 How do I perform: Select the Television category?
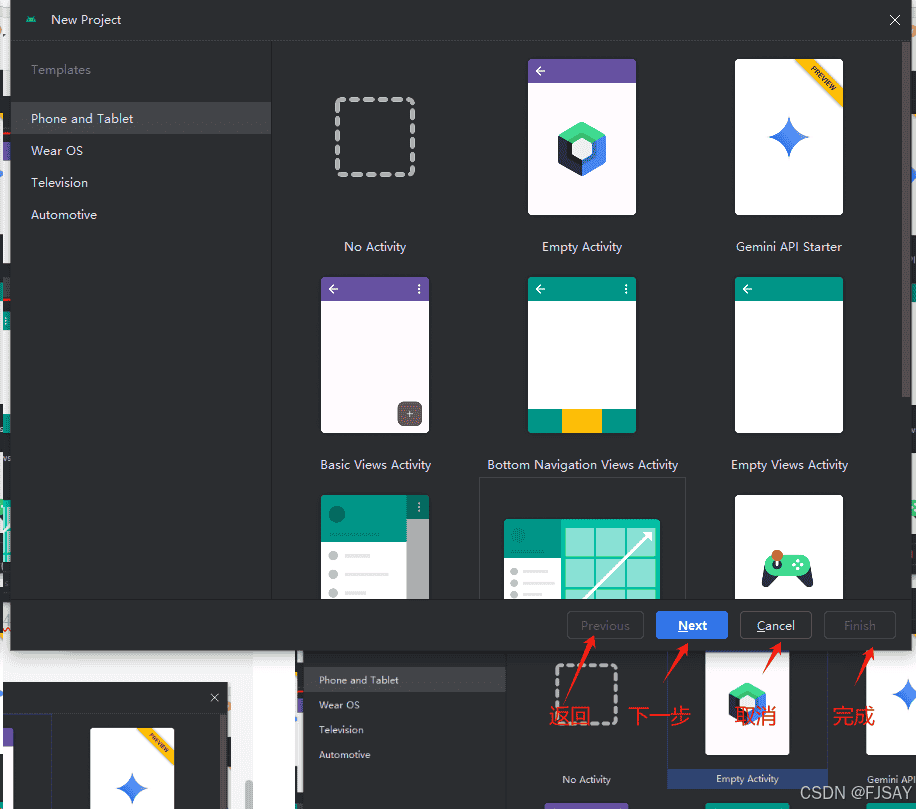[x=59, y=182]
